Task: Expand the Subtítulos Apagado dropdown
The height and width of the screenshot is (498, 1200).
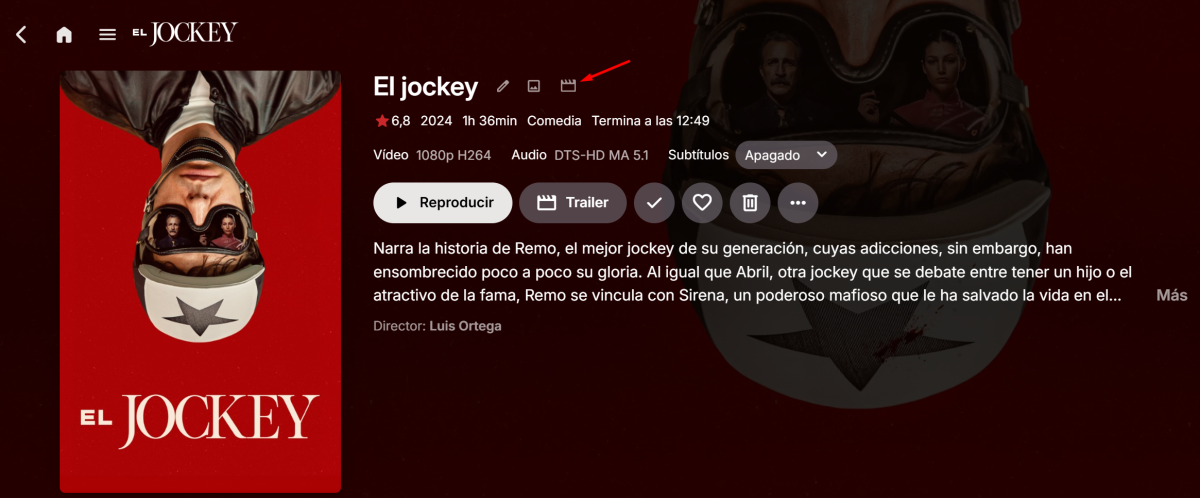Action: tap(786, 155)
